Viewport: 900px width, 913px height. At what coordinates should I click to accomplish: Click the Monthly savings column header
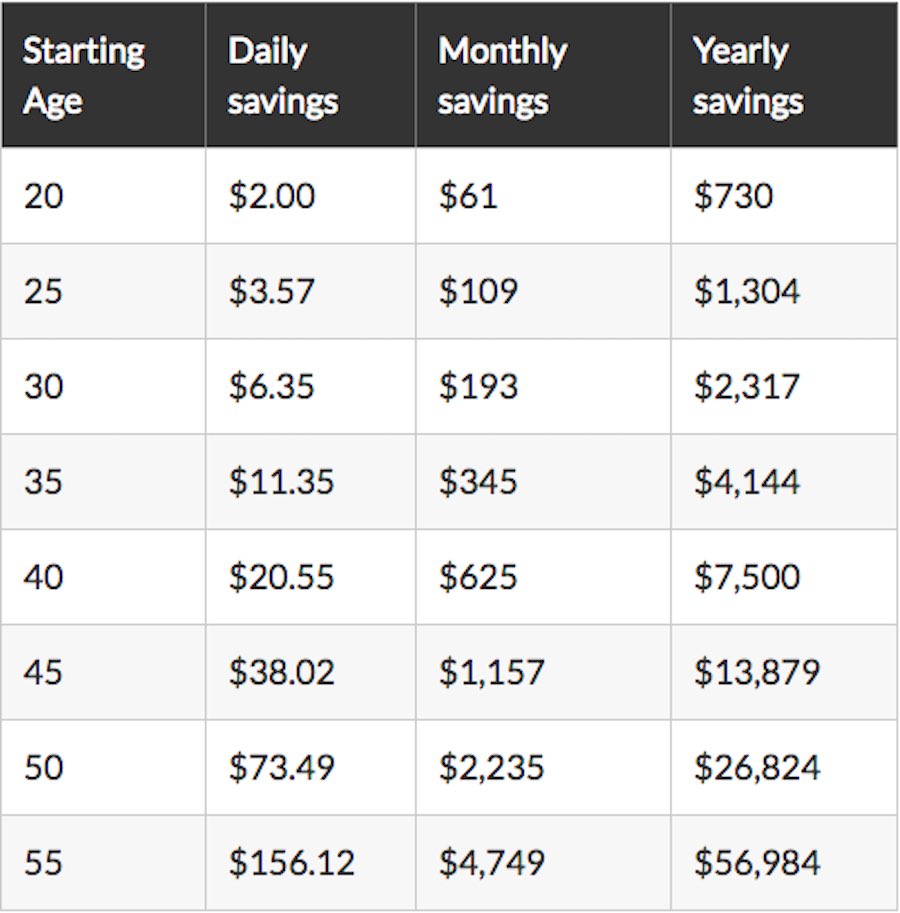point(503,76)
